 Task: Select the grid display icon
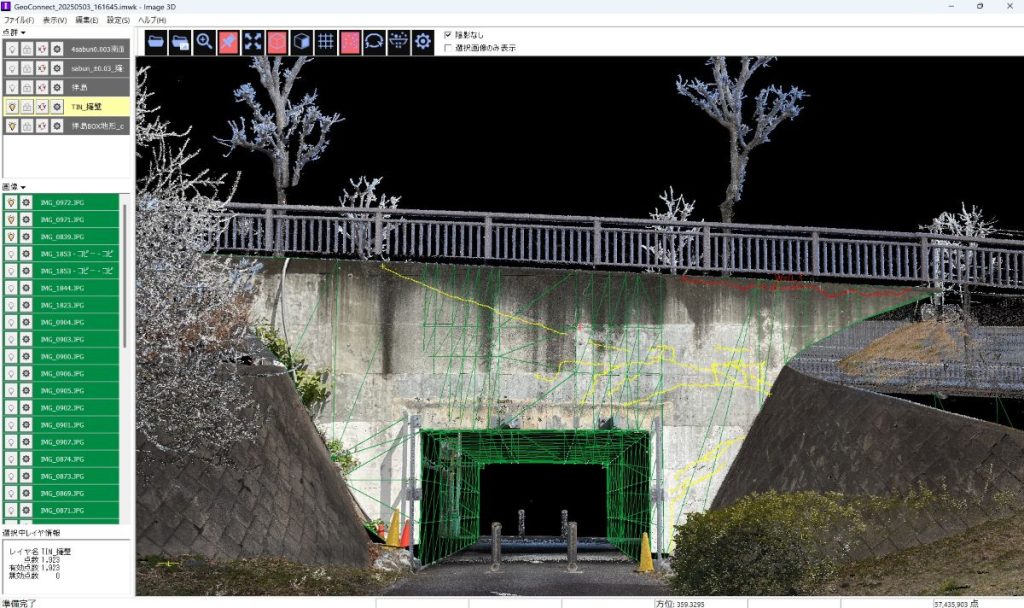[325, 42]
